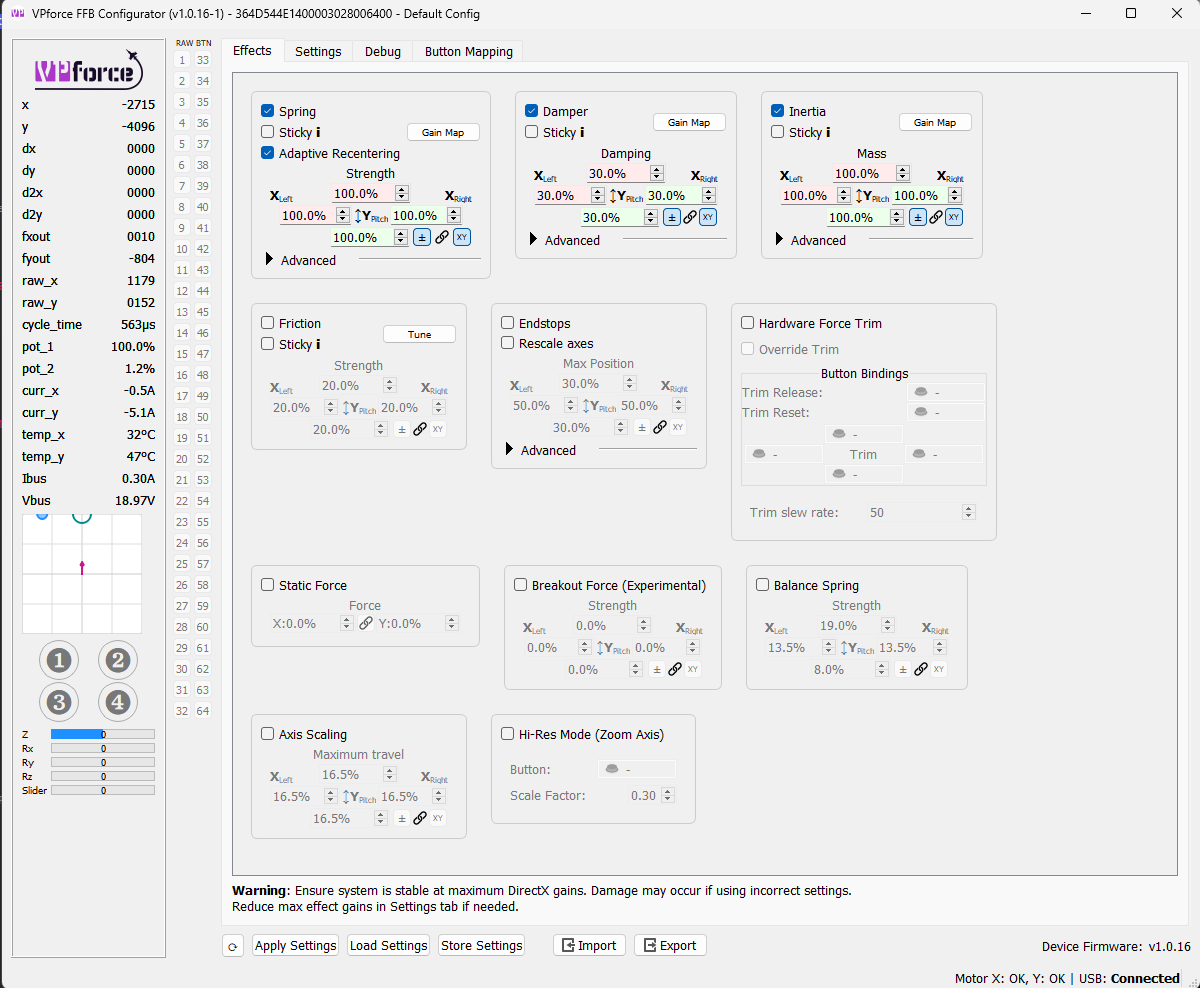Open the Spring Gain Map button
Viewport: 1200px width, 988px height.
coord(443,132)
